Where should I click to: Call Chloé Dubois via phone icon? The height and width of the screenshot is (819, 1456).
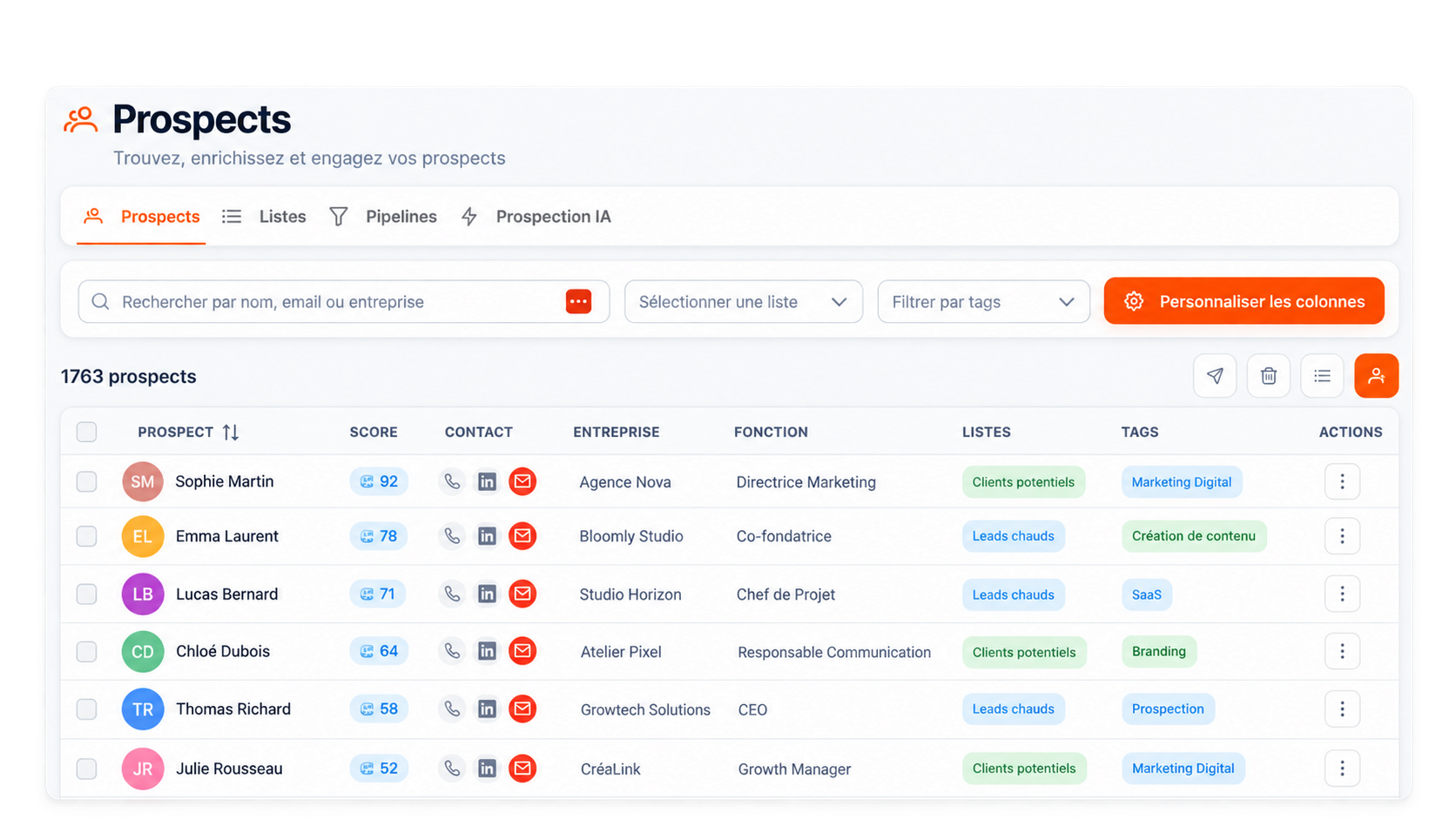[x=452, y=651]
